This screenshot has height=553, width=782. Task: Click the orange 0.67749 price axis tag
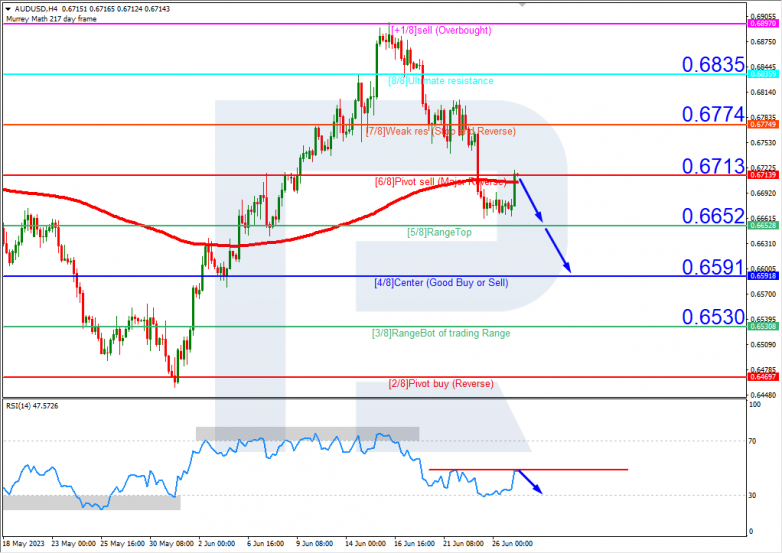763,124
